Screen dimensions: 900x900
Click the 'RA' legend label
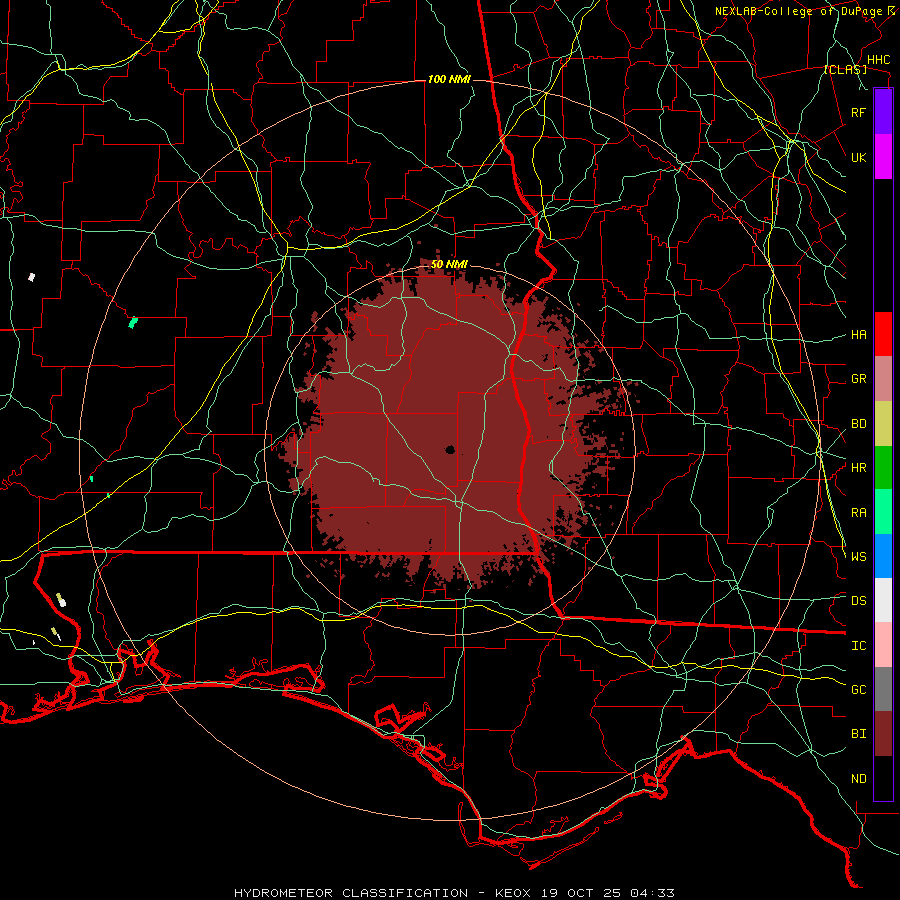click(858, 513)
